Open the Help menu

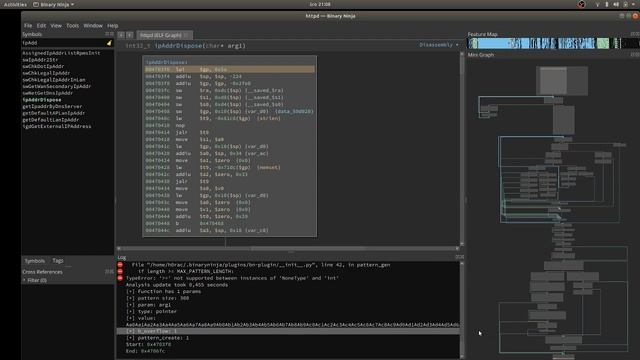pos(113,25)
